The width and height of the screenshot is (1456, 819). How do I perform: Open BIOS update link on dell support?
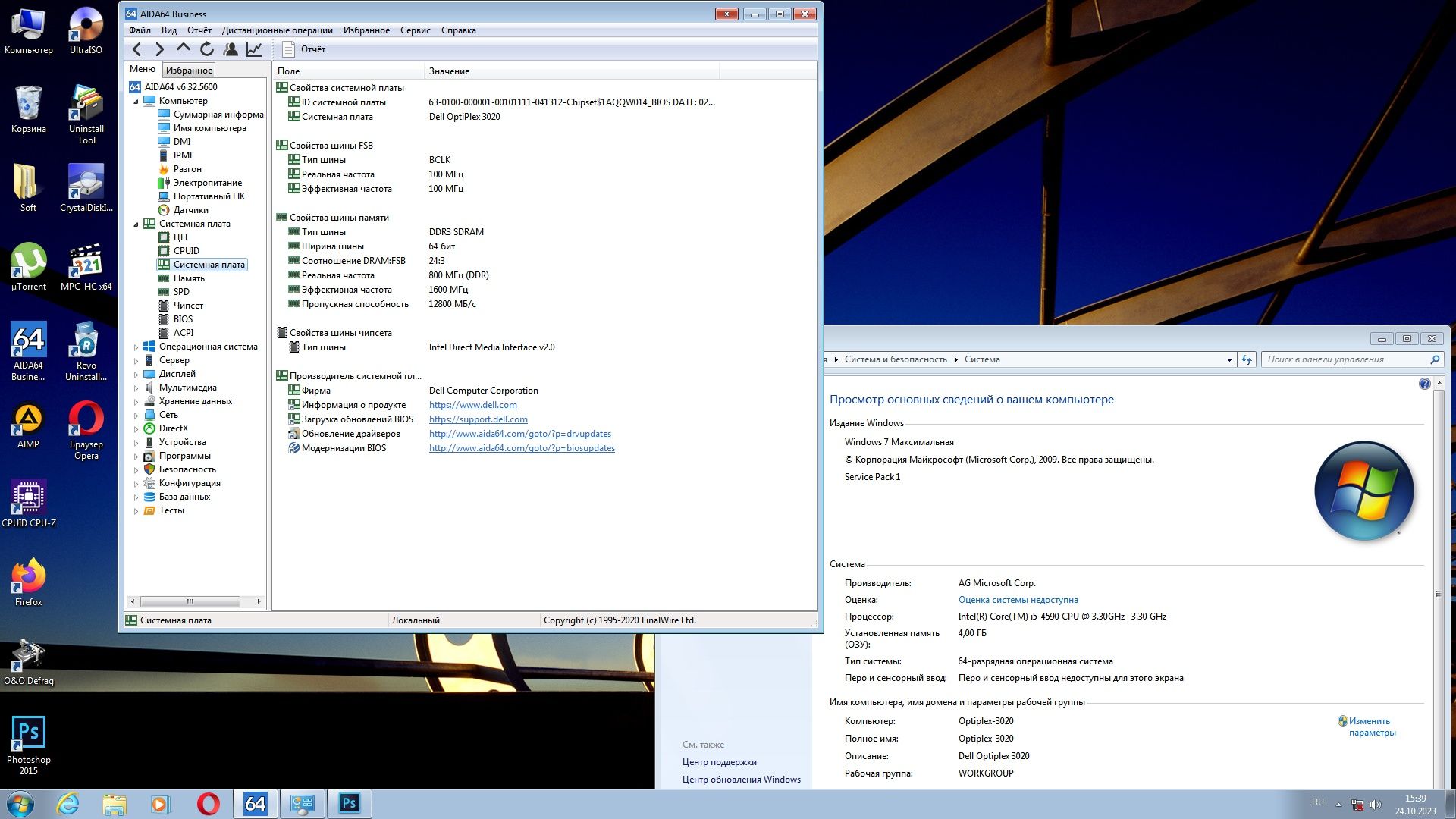coord(479,418)
